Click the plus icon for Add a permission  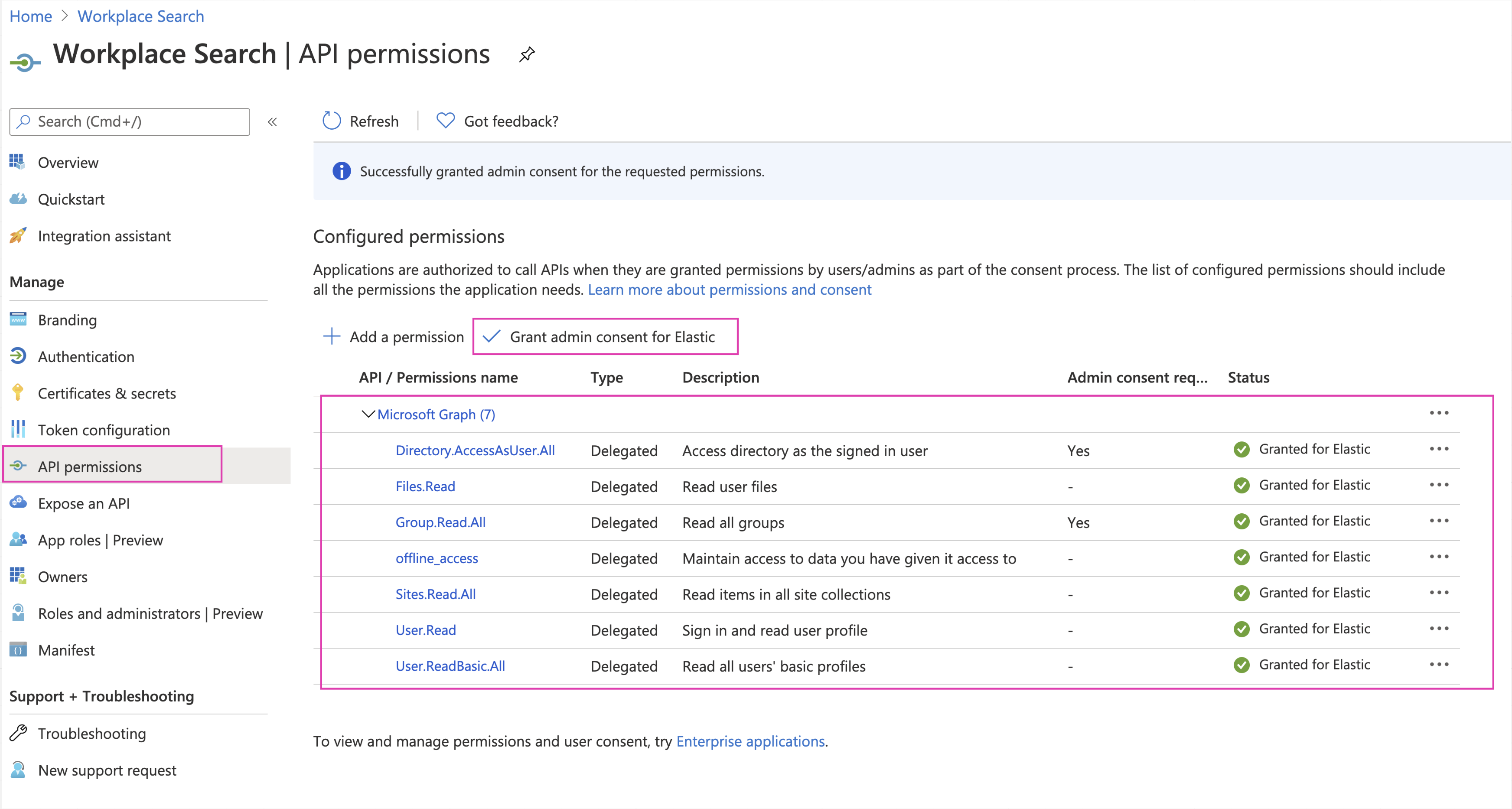click(x=332, y=336)
